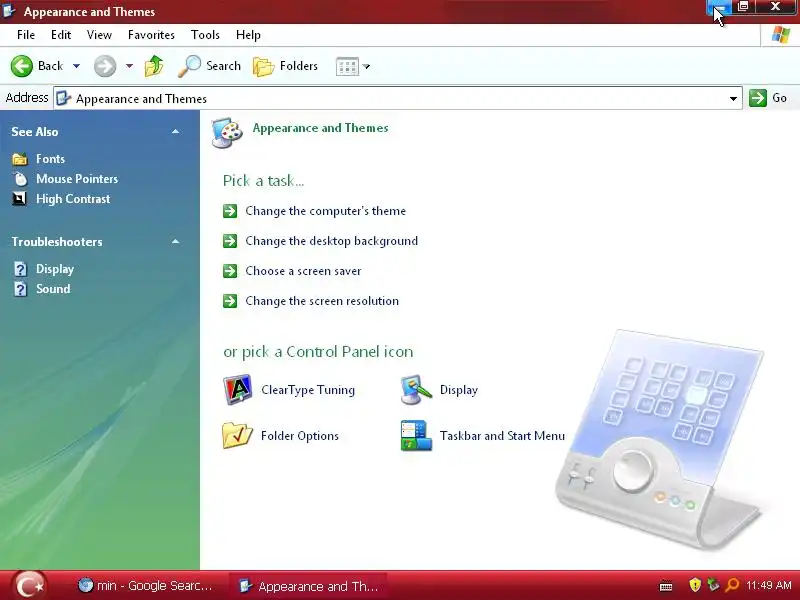This screenshot has height=600, width=800.
Task: Open the Display control panel icon
Action: (x=416, y=390)
